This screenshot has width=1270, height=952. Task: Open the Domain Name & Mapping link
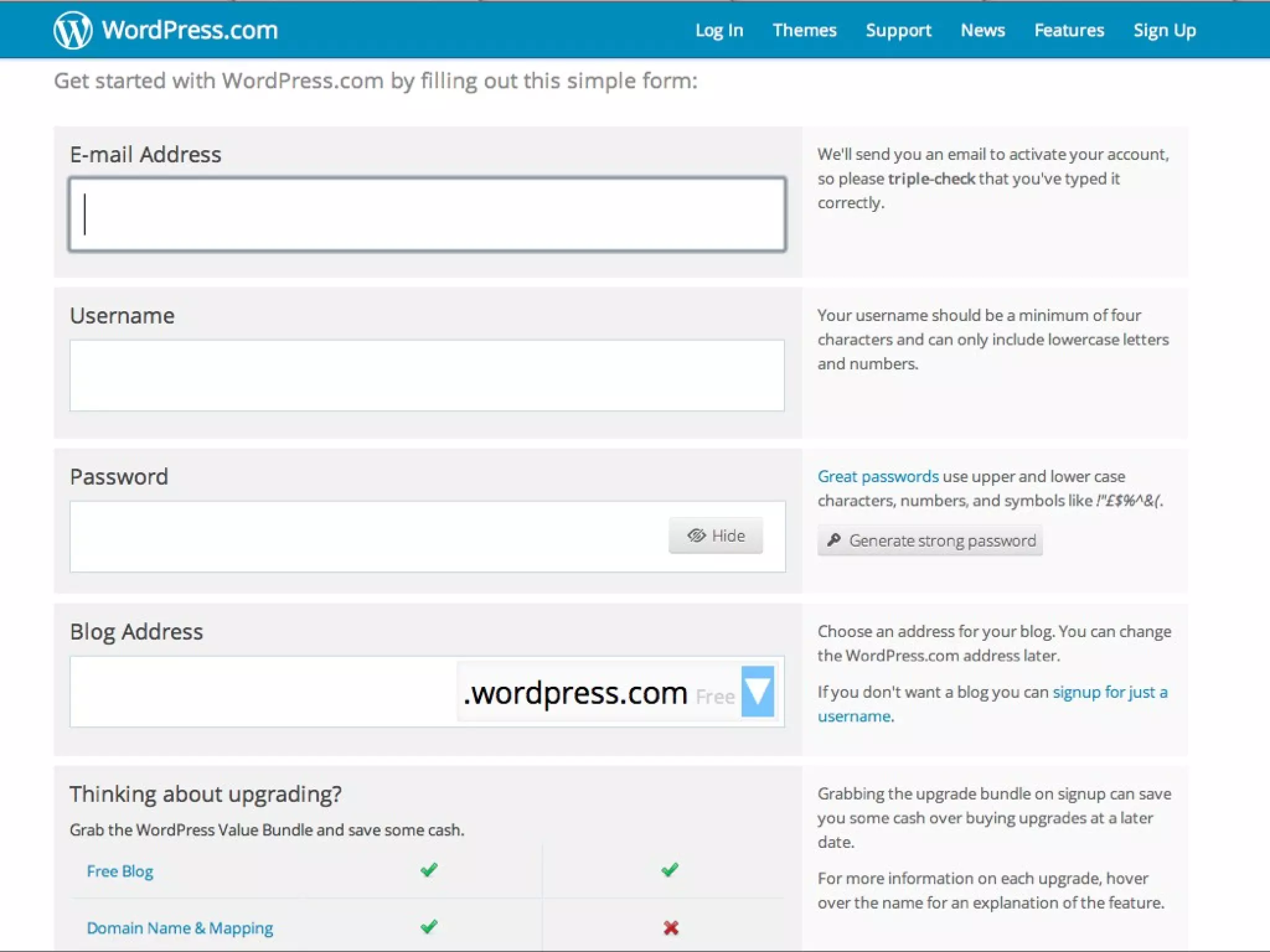[180, 928]
